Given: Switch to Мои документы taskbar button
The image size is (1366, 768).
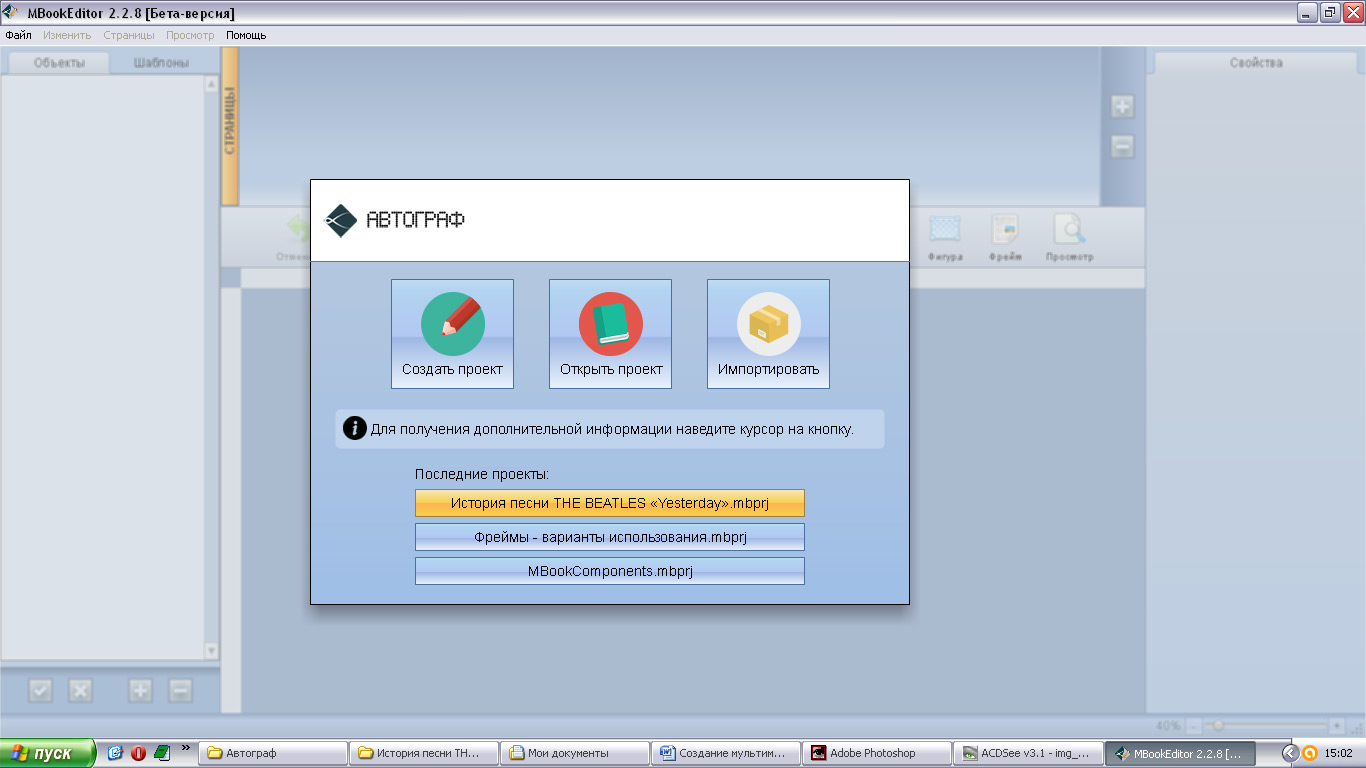Looking at the screenshot, I should coord(576,753).
